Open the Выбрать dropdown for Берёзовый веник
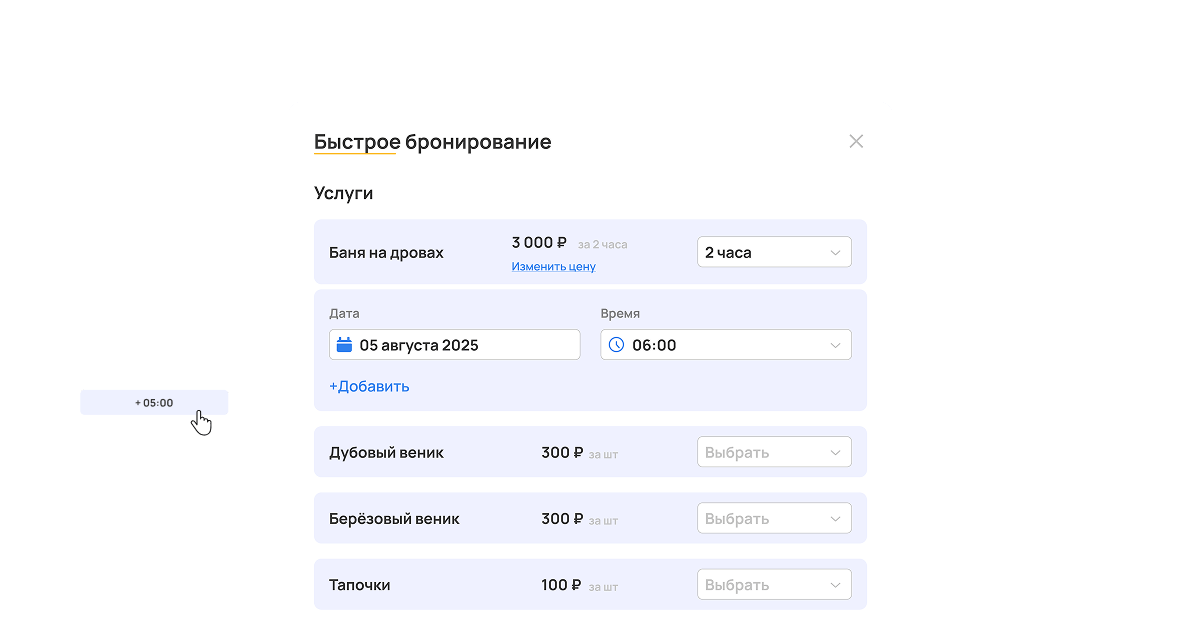 point(774,518)
